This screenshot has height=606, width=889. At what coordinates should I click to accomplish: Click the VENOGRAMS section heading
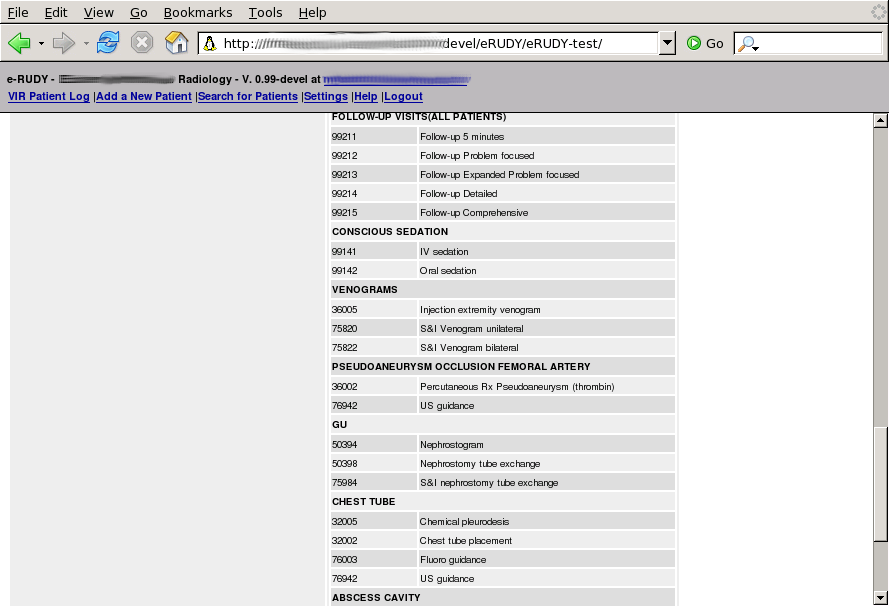click(x=365, y=290)
